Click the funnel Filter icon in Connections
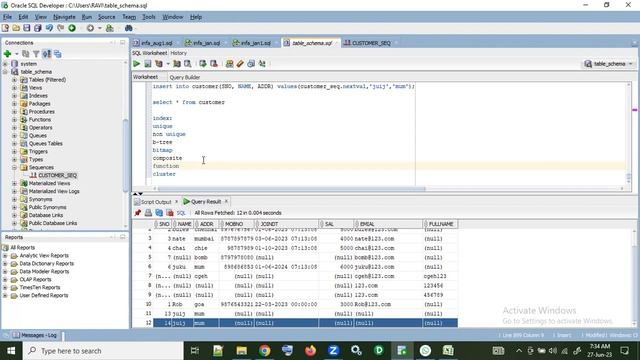Viewport: 640px width, 360px height. [36, 54]
